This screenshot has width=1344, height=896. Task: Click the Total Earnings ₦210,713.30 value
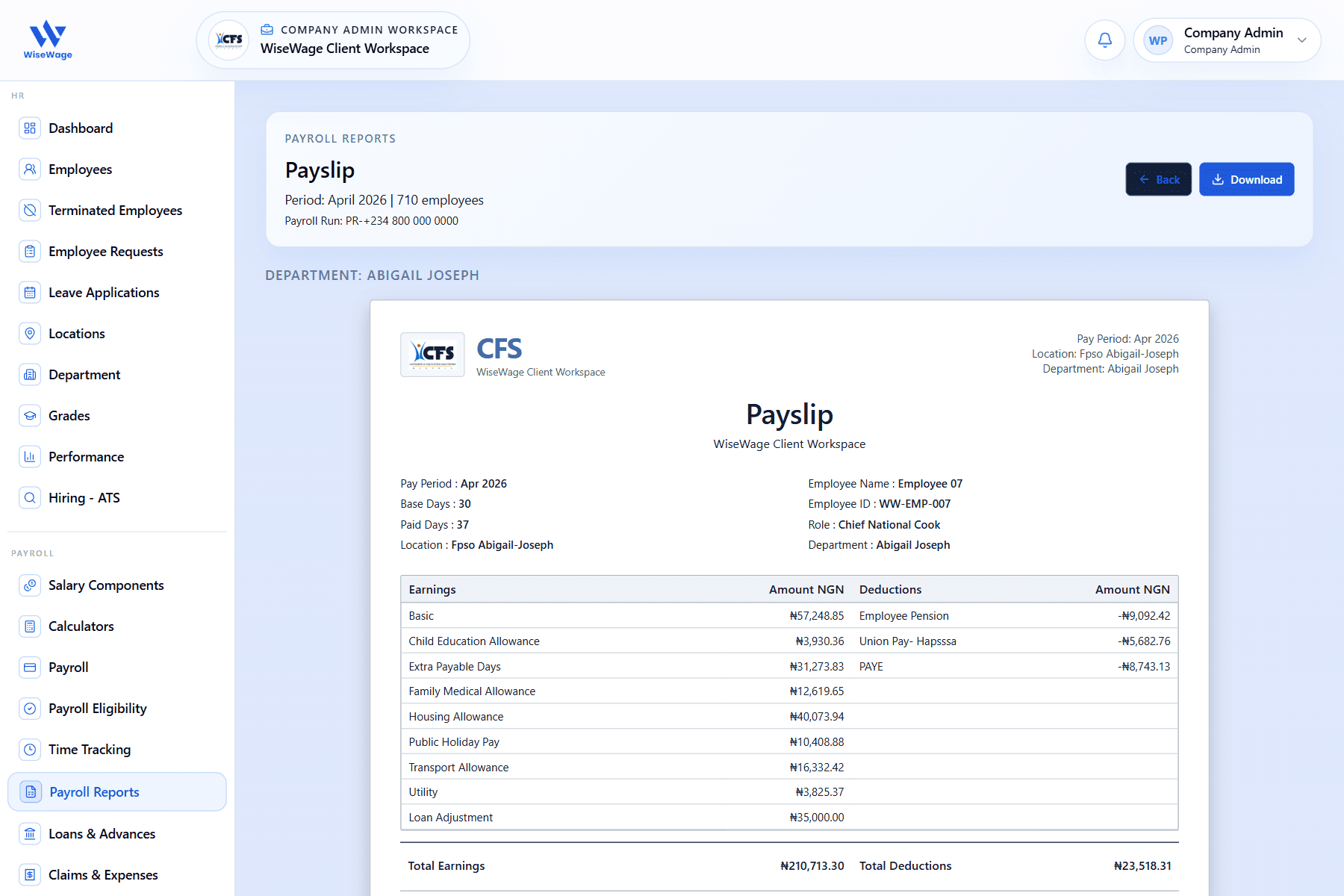812,866
